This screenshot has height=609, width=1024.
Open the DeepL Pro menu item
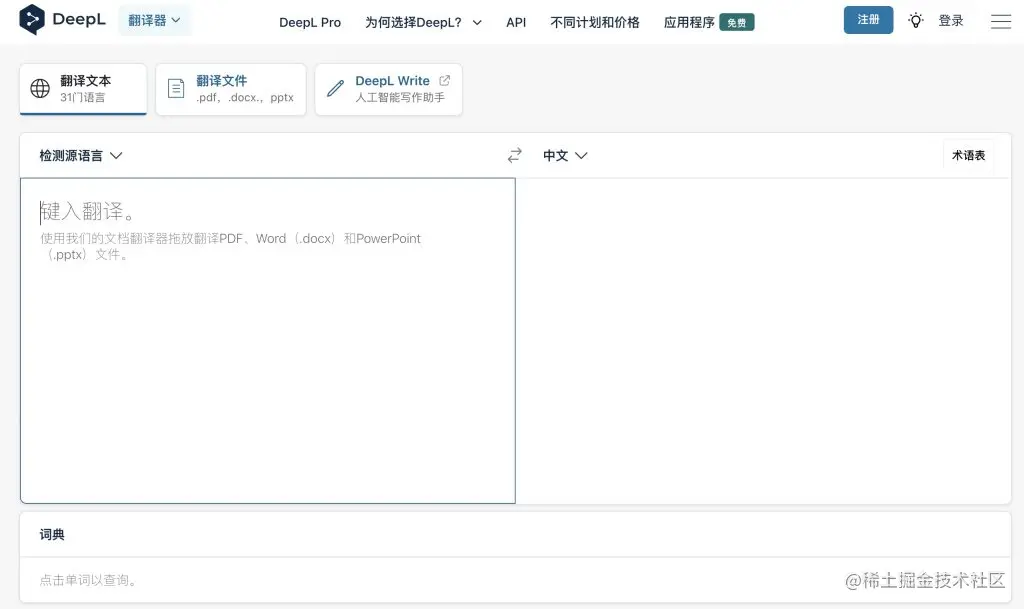coord(310,22)
